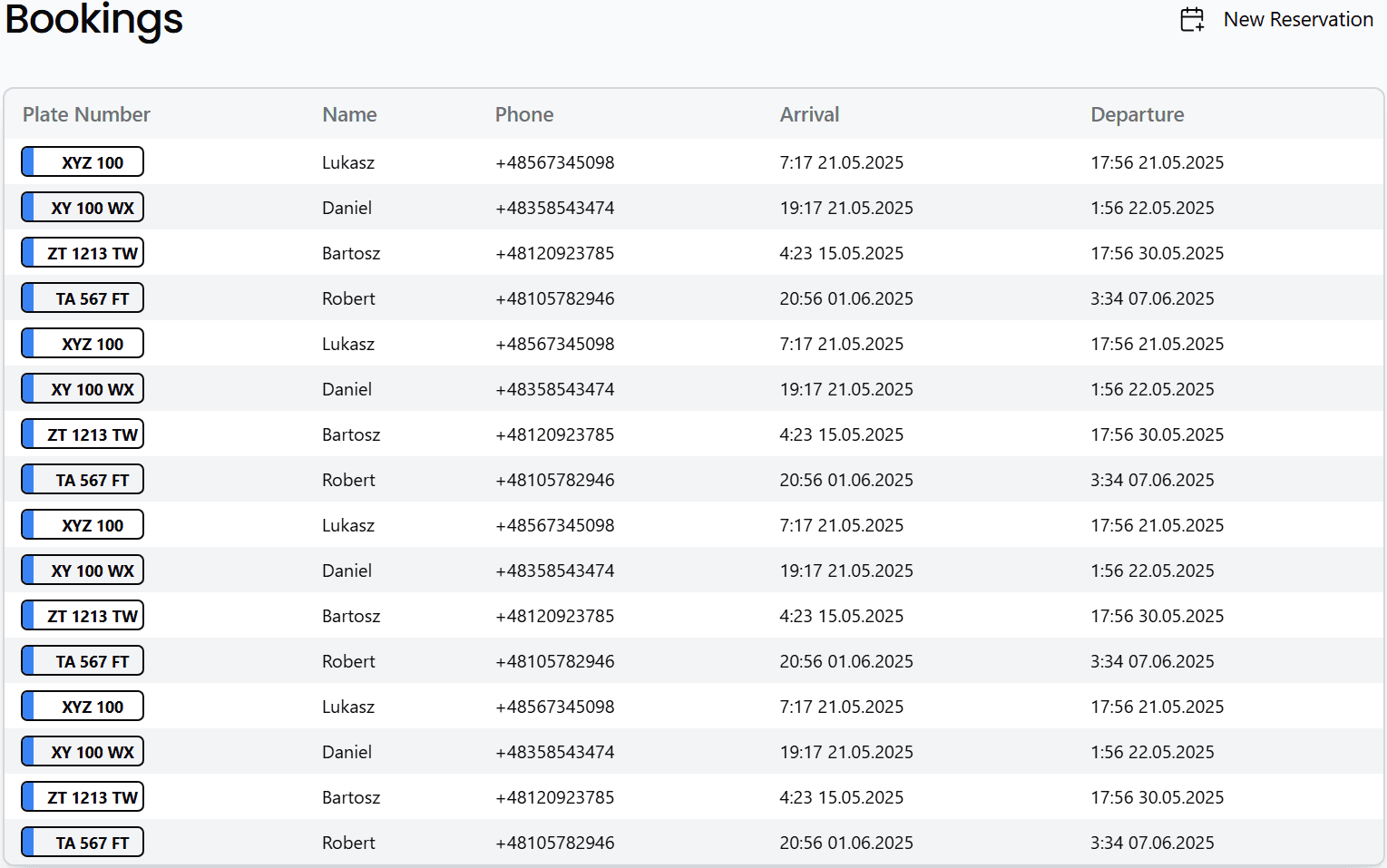Screen dimensions: 1387x868
Task: Click the name Lukasz in the first row
Action: tap(348, 162)
